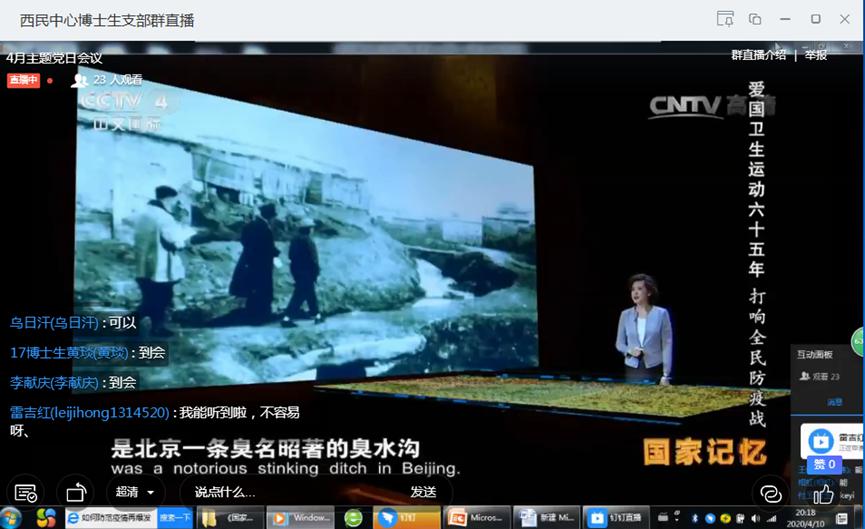
Task: Click the pin window icon in title bar
Action: pyautogui.click(x=725, y=19)
